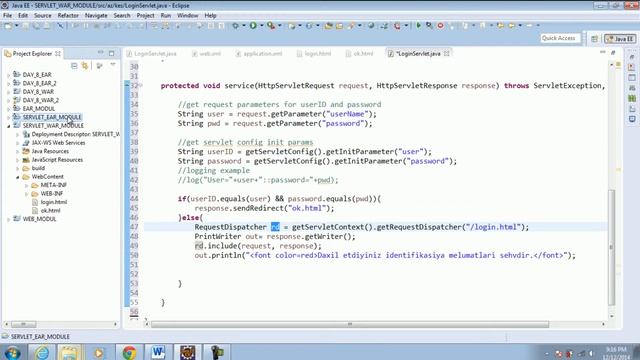Screen dimensions: 640x360
Task: Click the editor's vertical scrollbar
Action: pyautogui.click(x=611, y=247)
